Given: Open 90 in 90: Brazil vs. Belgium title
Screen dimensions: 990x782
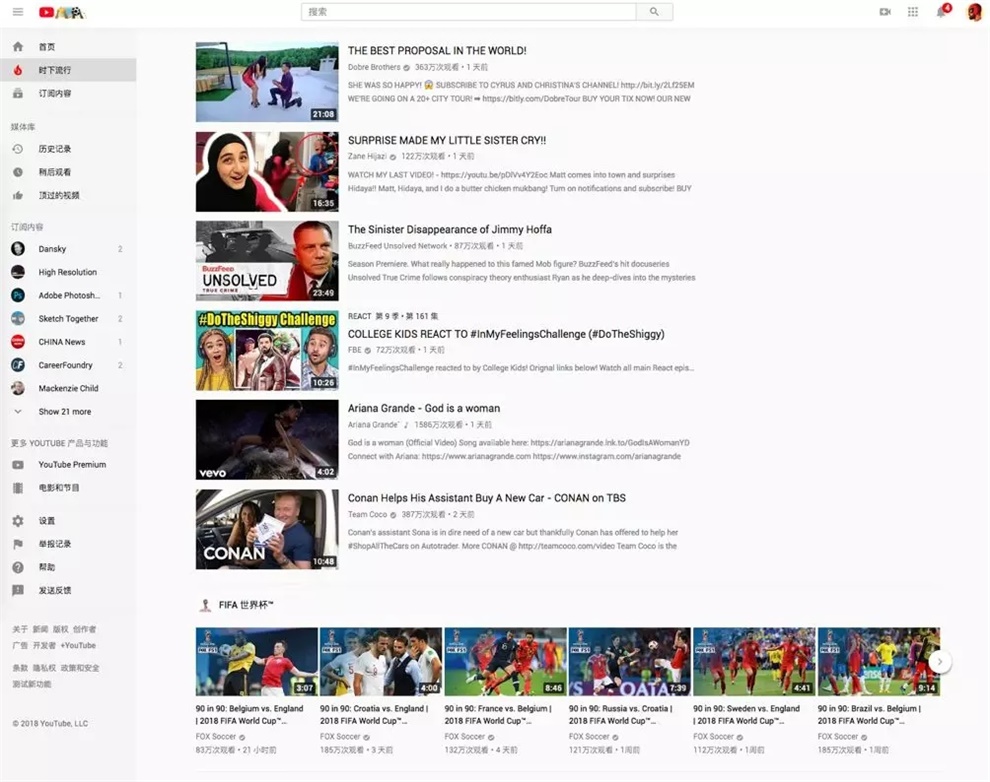Looking at the screenshot, I should [x=870, y=714].
